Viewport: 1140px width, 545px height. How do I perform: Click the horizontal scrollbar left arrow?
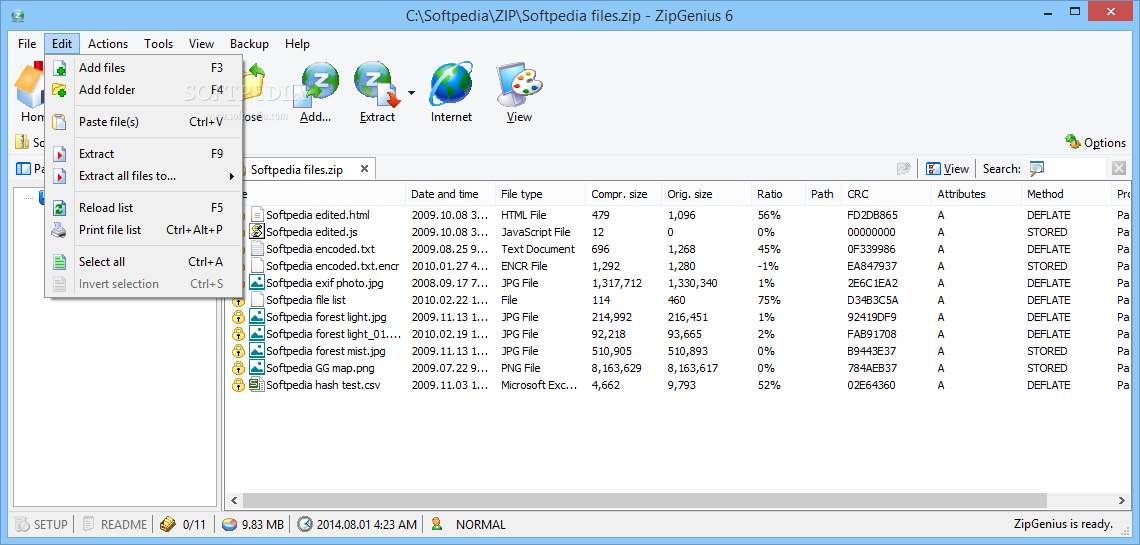pyautogui.click(x=234, y=501)
